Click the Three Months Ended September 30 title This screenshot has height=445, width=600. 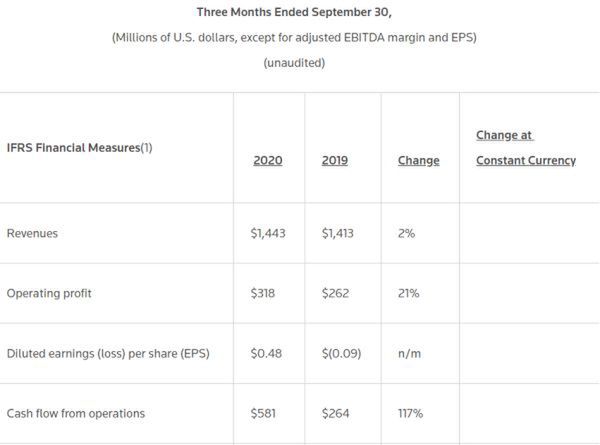click(x=301, y=14)
